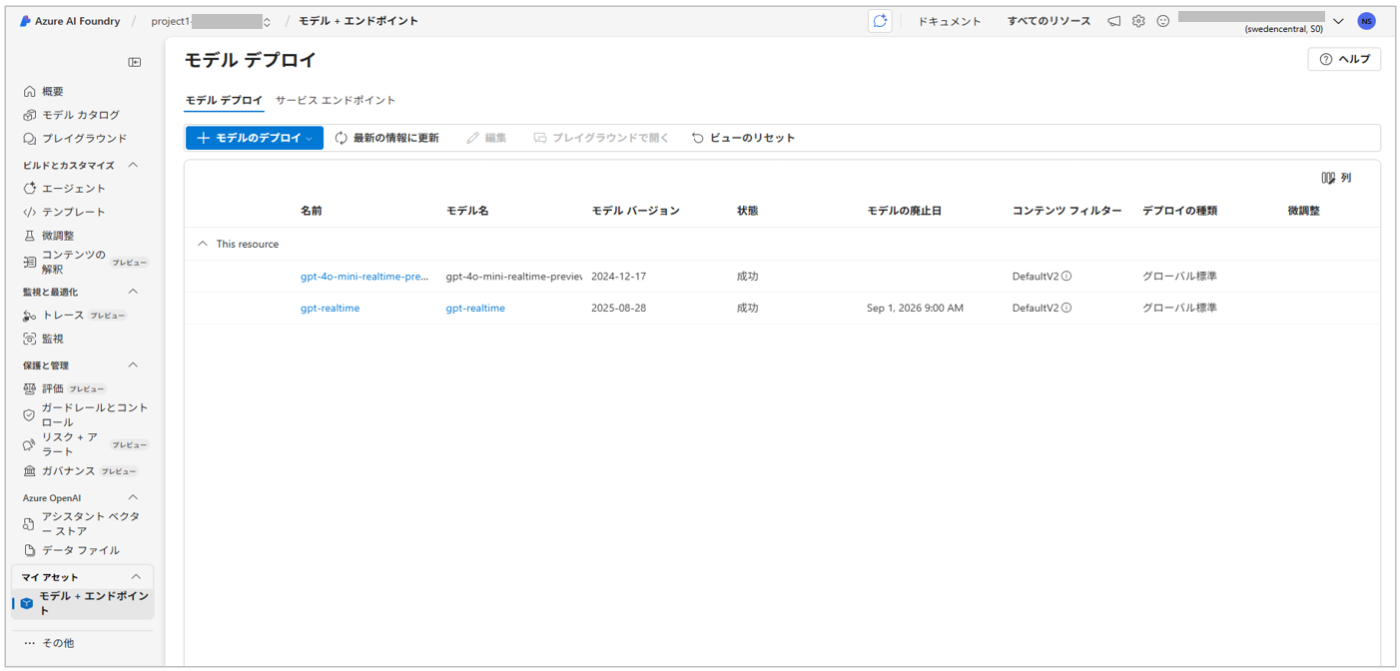Show info for gpt-realtime DefaultV2 filter

tap(1067, 308)
